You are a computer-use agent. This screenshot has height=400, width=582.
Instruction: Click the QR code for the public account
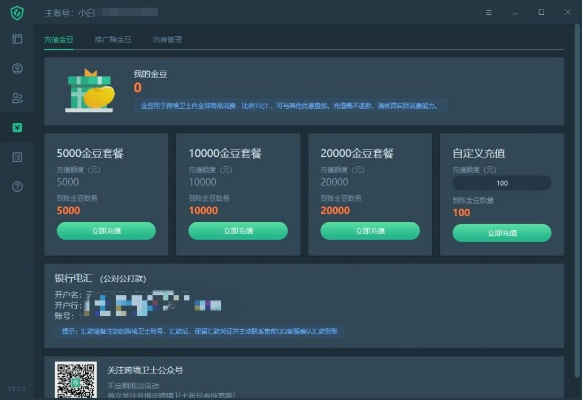(76, 380)
